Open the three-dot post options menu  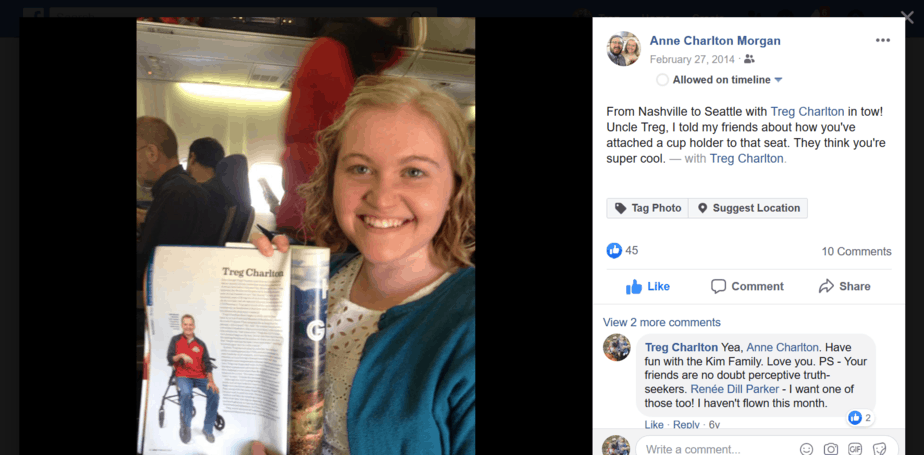click(882, 40)
